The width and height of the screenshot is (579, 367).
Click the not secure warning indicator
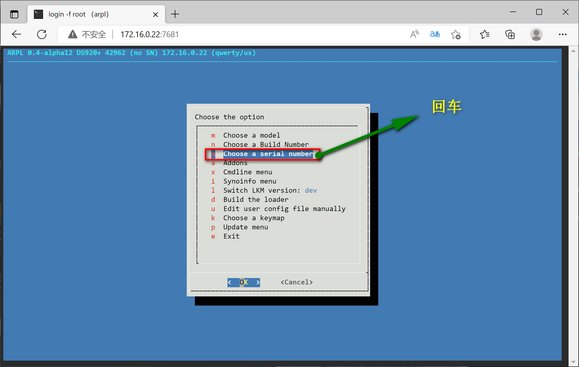click(87, 34)
